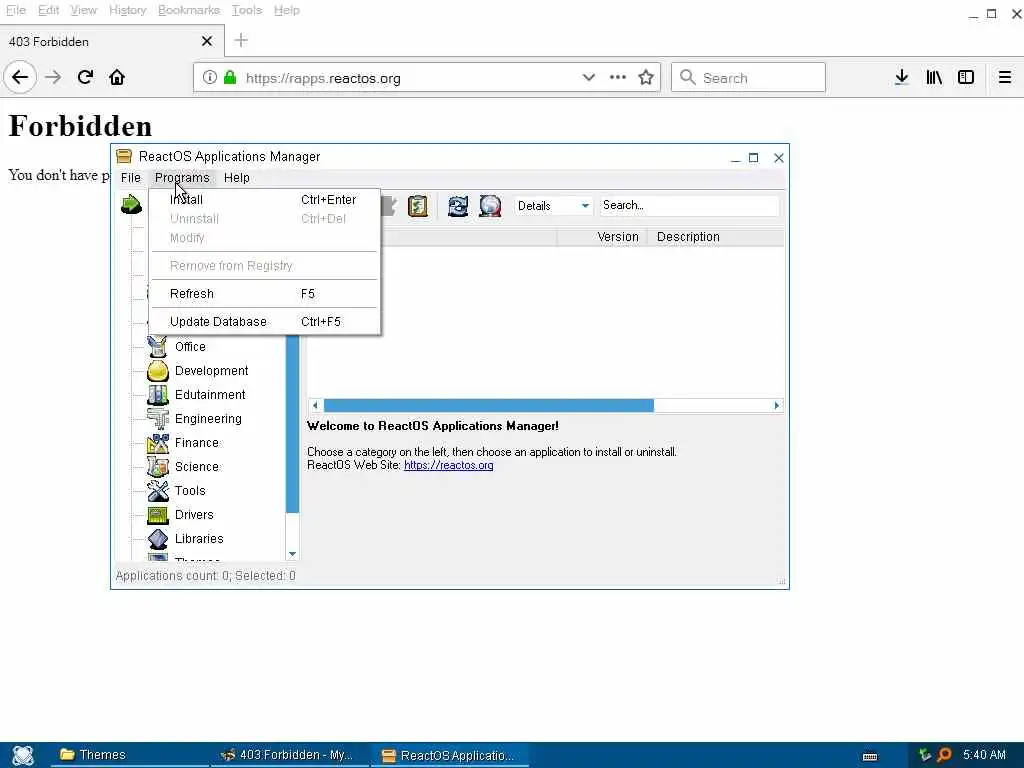Click the keyboard layout tray icon
This screenshot has width=1024, height=768.
click(x=870, y=756)
